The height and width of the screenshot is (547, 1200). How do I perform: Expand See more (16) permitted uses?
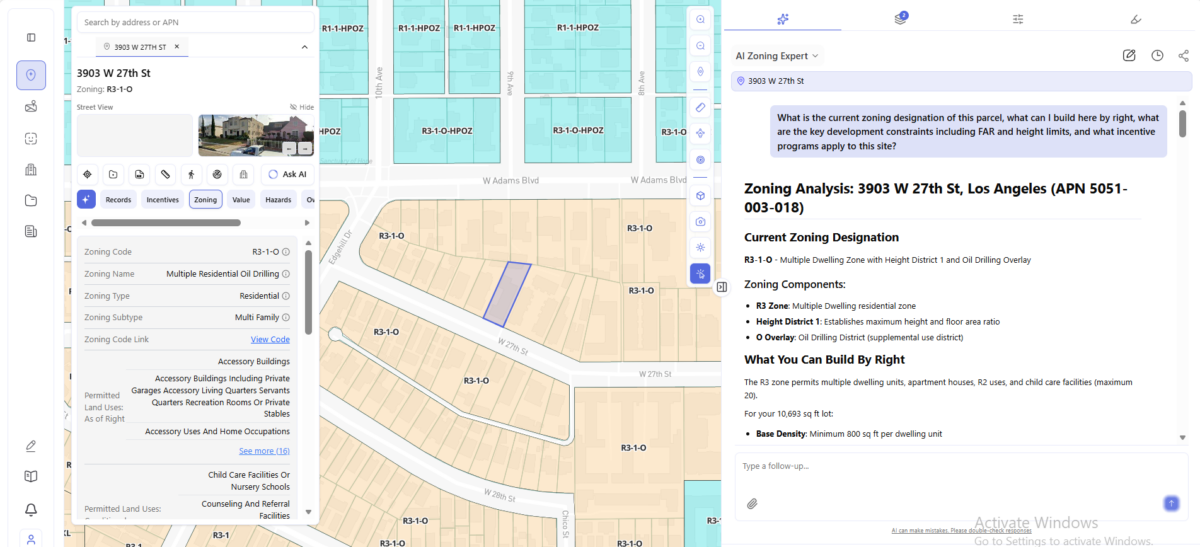pos(264,451)
